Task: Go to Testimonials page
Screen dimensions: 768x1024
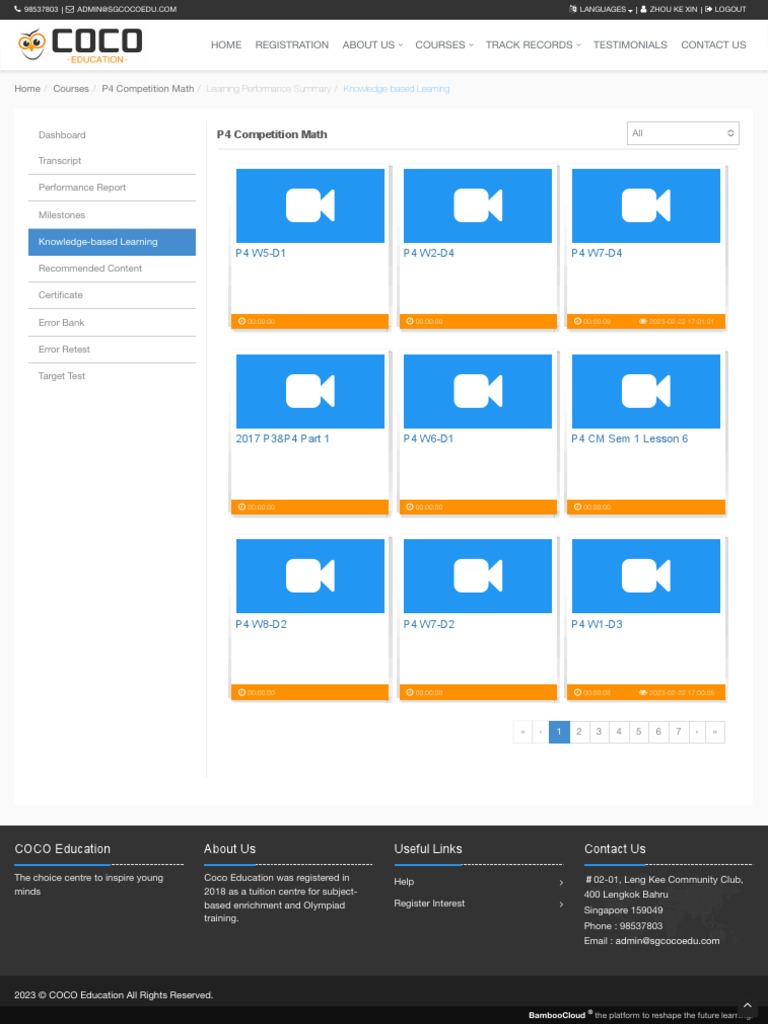Action: point(630,45)
